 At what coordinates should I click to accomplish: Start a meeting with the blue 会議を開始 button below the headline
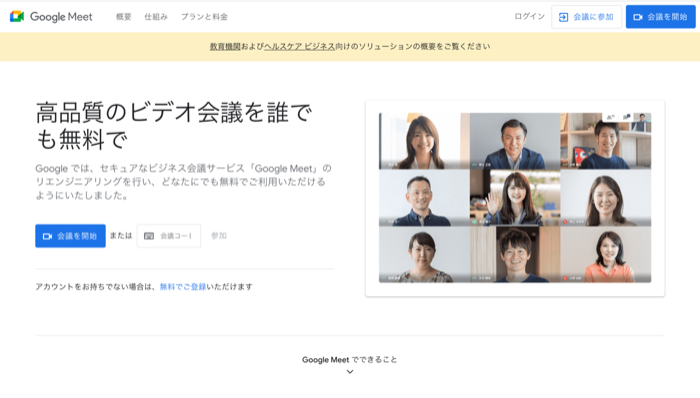[71, 236]
